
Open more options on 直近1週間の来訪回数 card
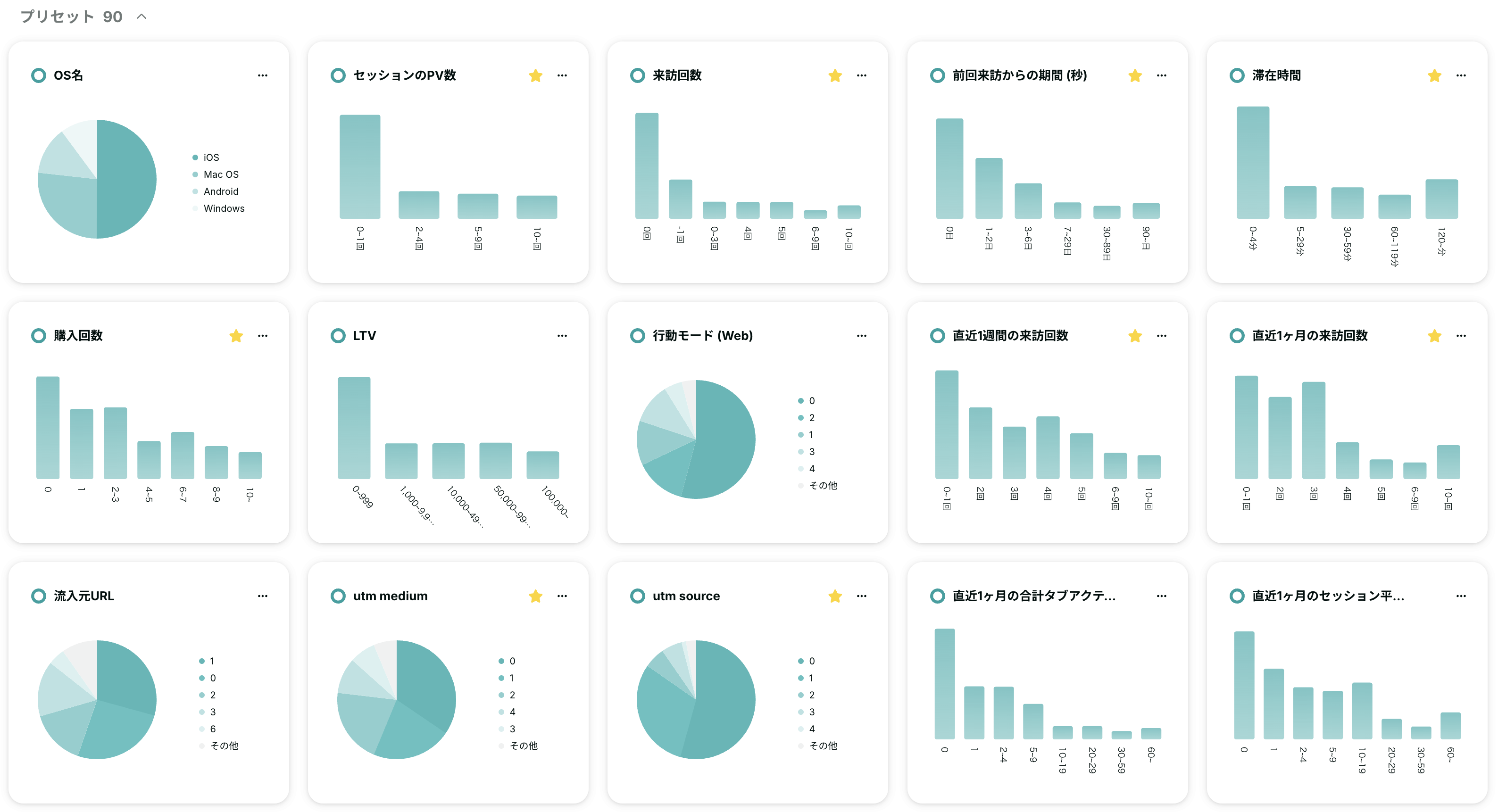click(x=1161, y=336)
